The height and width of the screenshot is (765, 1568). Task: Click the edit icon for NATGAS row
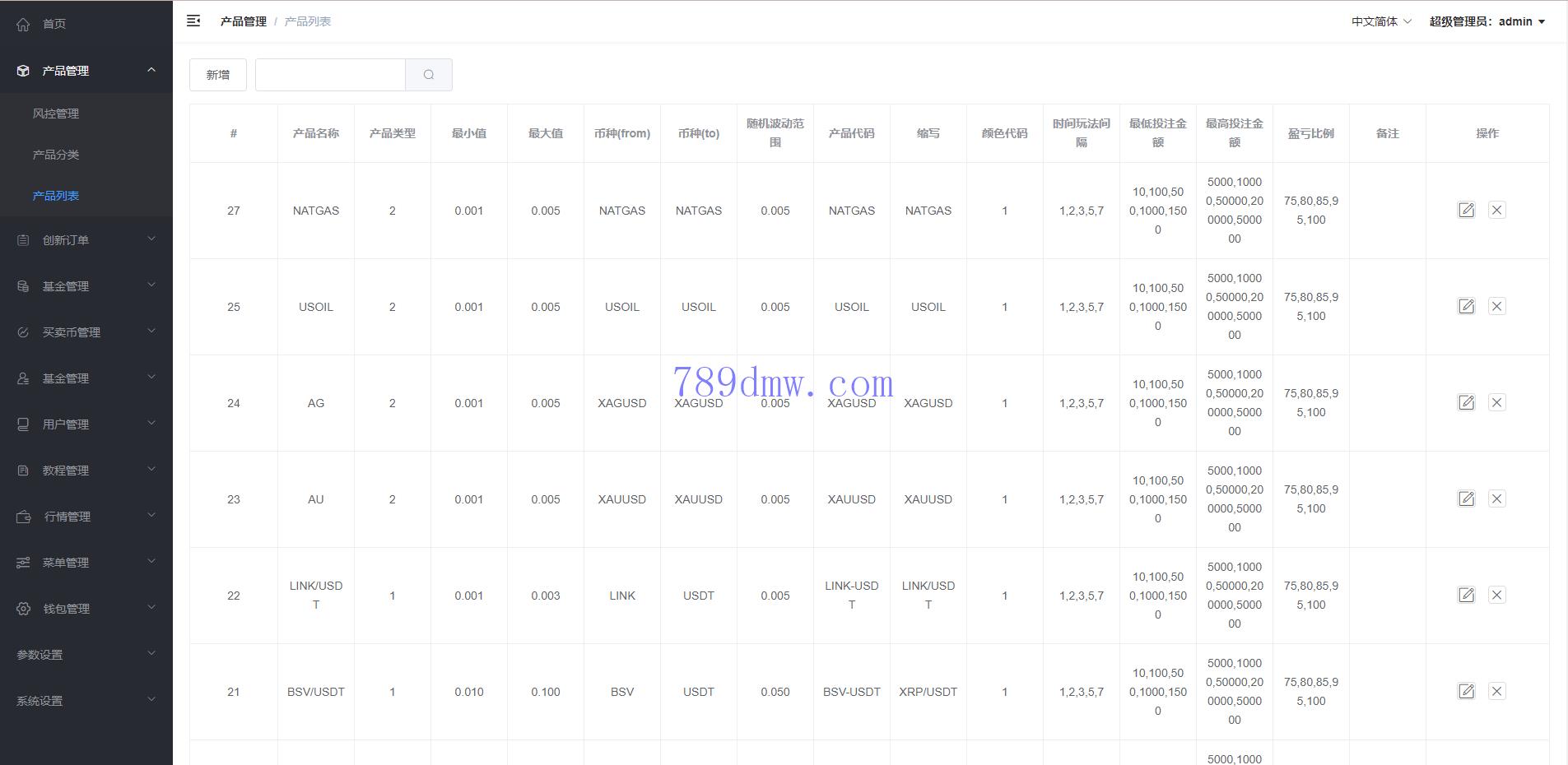pos(1466,211)
